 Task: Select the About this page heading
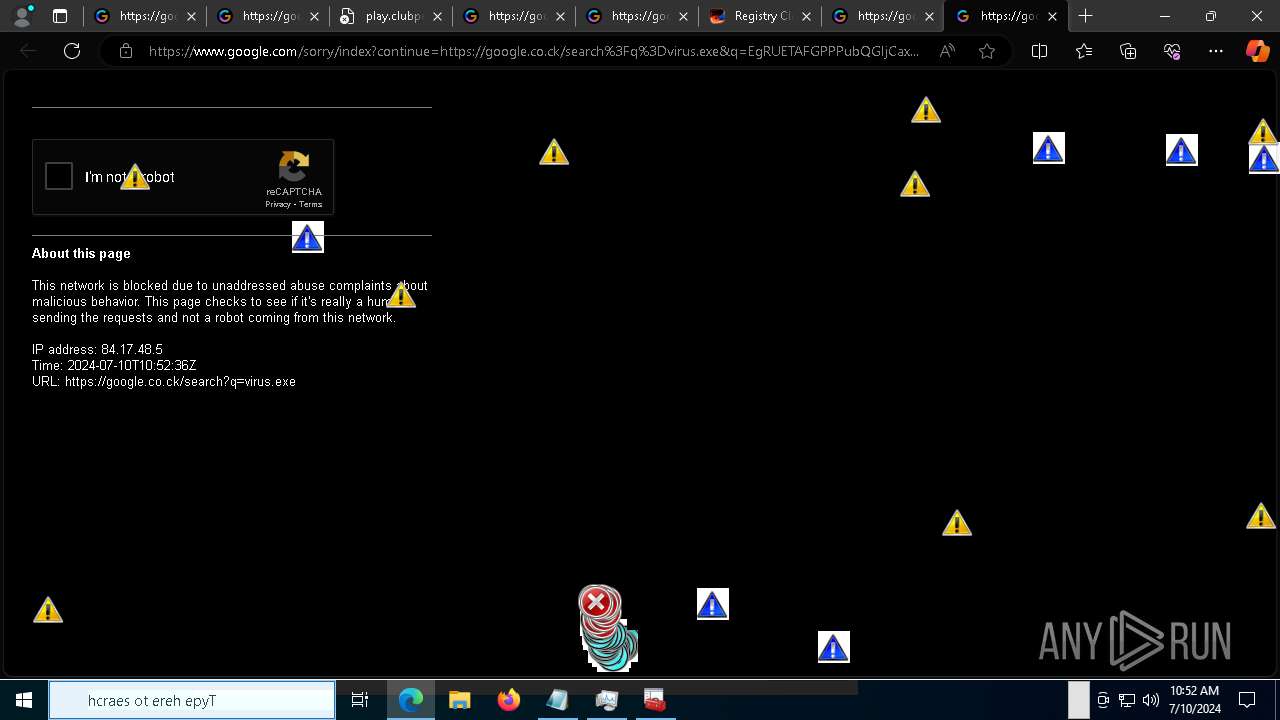pos(81,254)
